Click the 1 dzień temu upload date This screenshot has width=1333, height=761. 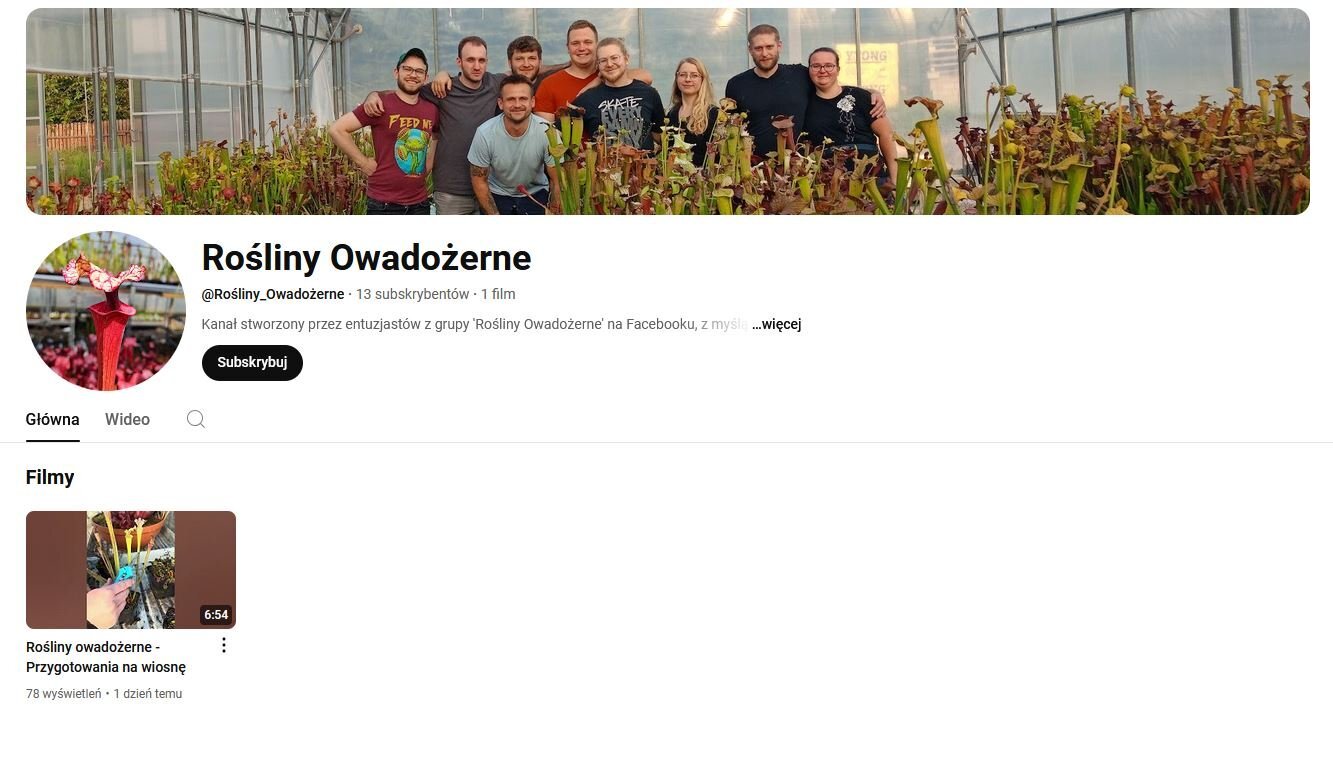pos(148,693)
